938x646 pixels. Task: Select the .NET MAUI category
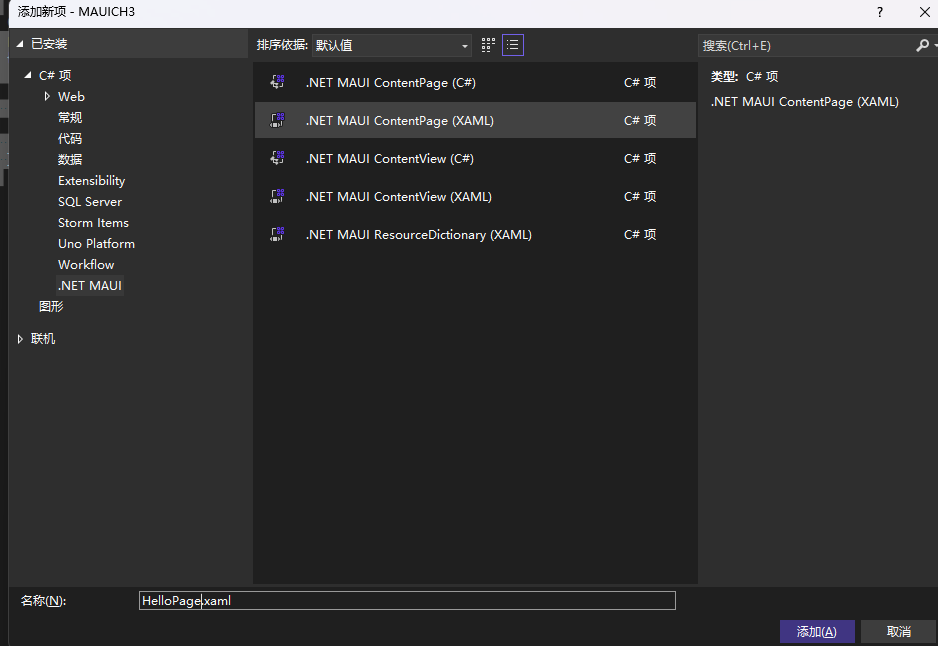(90, 285)
